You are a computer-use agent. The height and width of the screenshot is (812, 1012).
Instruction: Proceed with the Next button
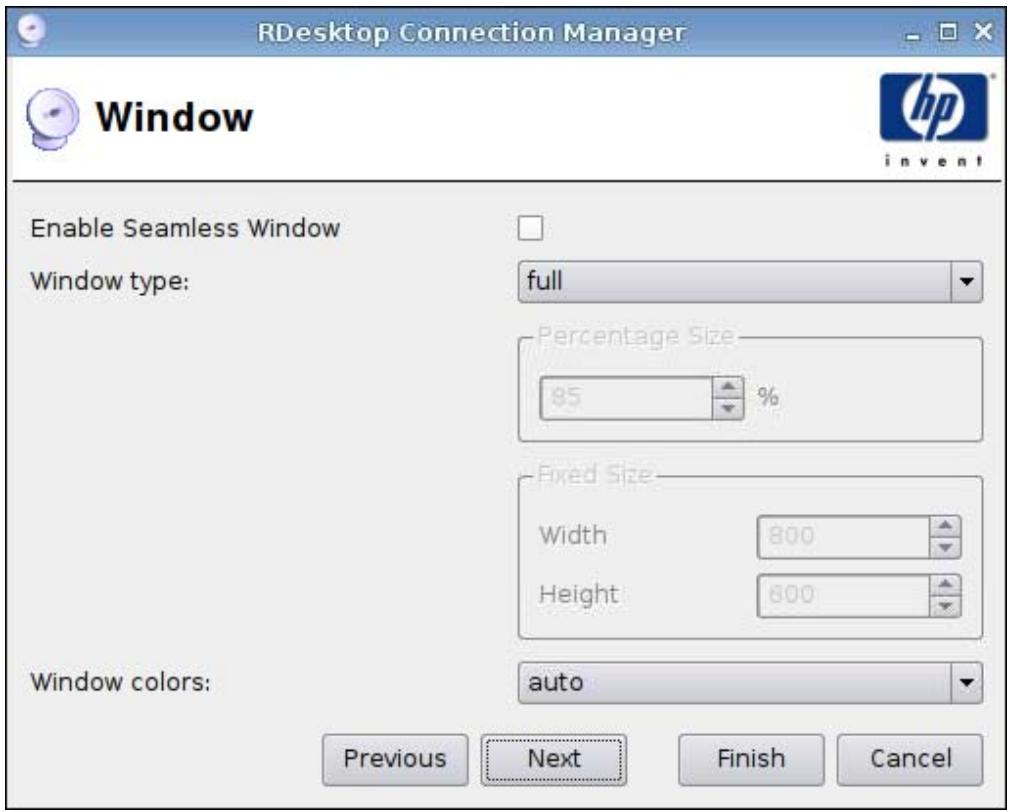554,759
